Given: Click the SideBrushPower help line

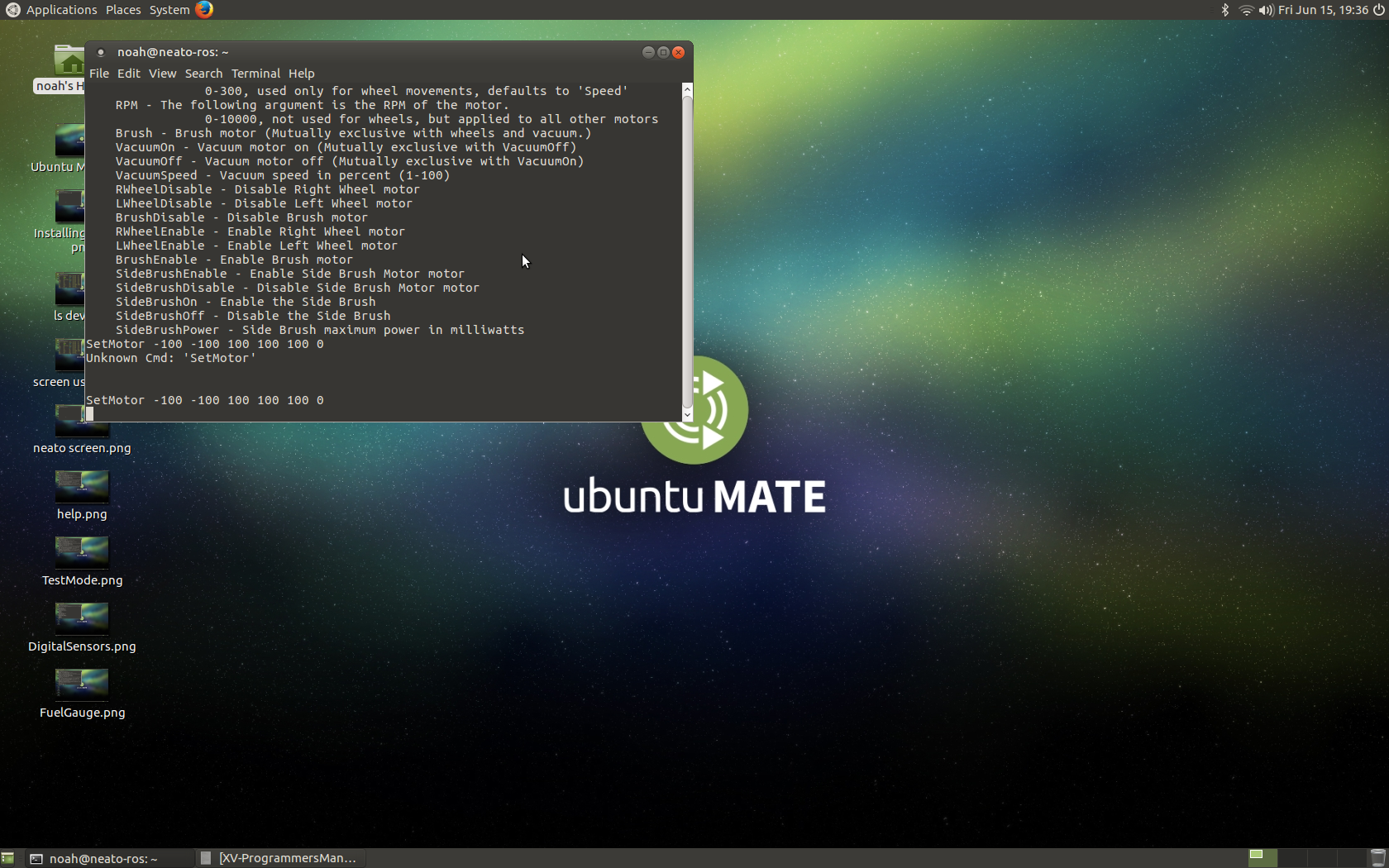Looking at the screenshot, I should click(x=320, y=330).
